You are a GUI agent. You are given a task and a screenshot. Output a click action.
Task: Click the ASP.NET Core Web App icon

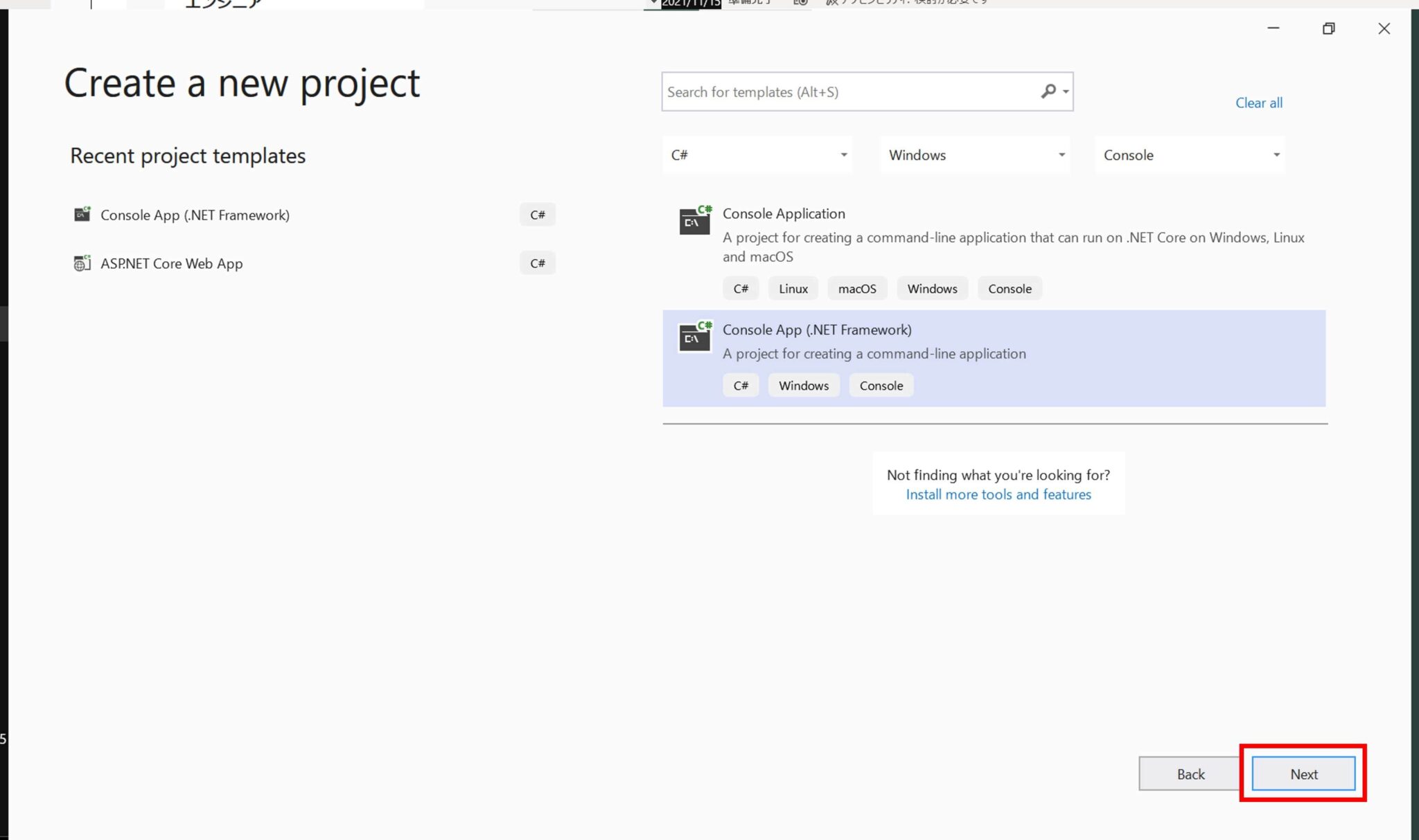pos(82,263)
